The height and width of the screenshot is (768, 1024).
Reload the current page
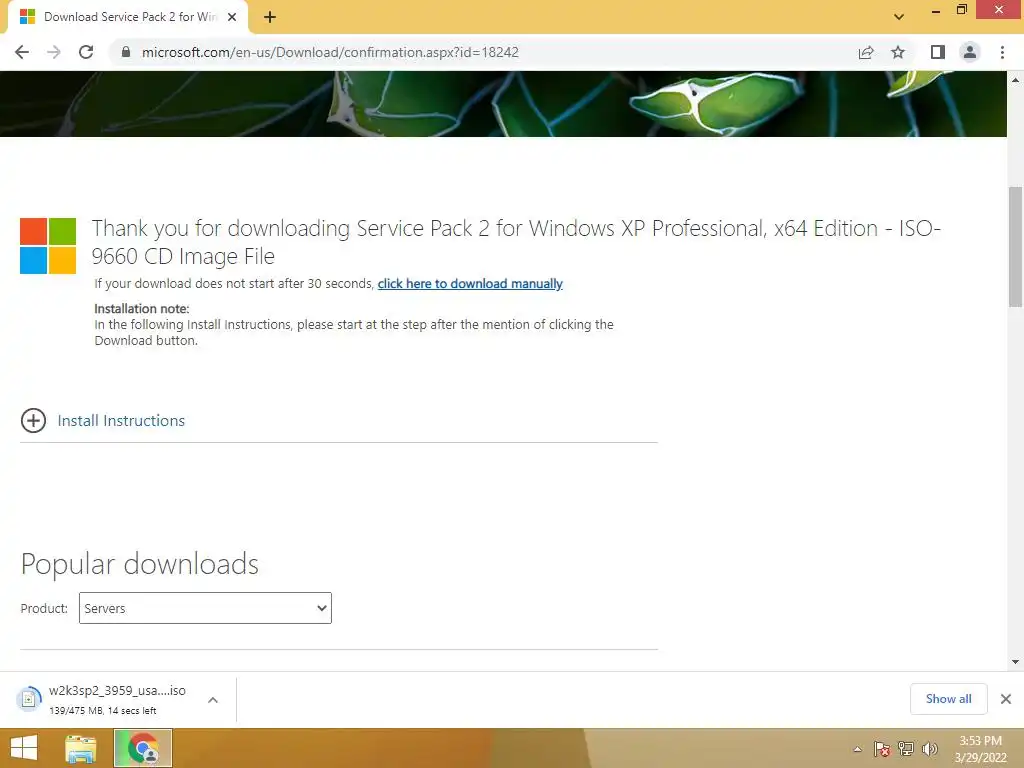click(x=86, y=52)
